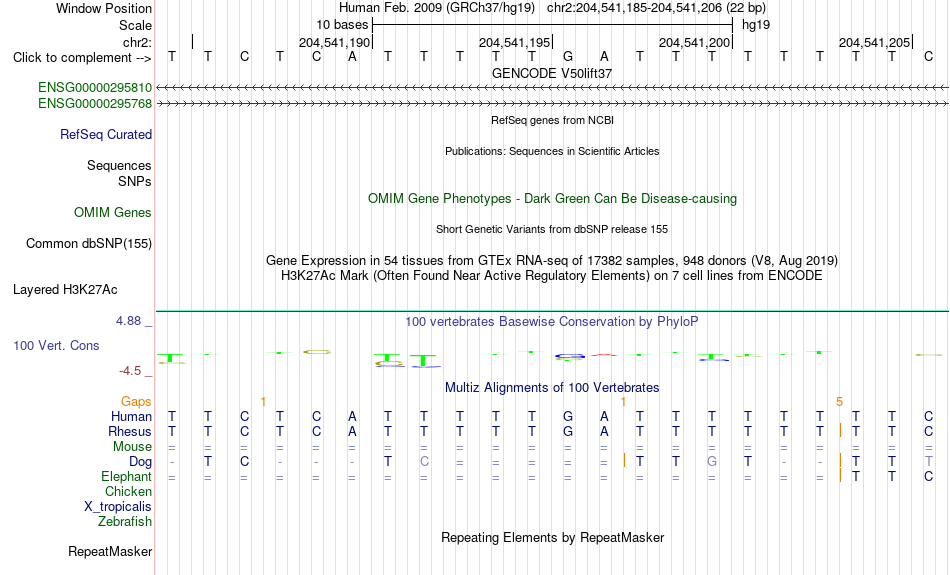This screenshot has width=950, height=575.
Task: Click the 204,541,200 coordinate tick label
Action: [x=694, y=42]
